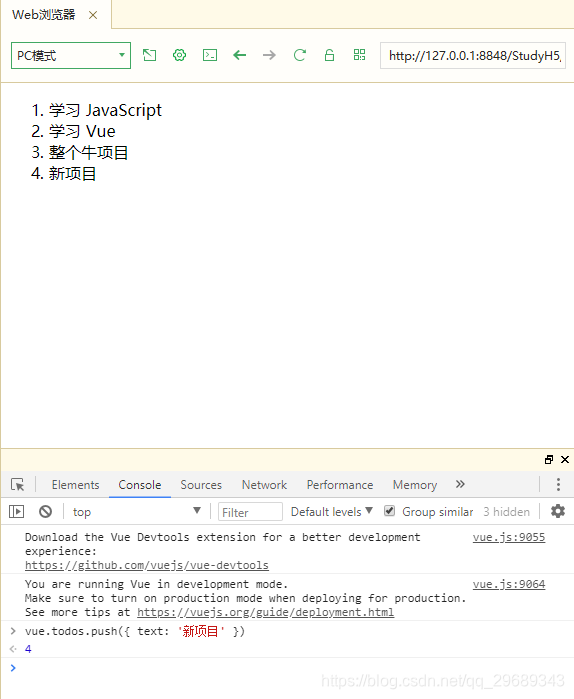The height and width of the screenshot is (699, 574).
Task: Open source link vue.js:9064
Action: (509, 584)
